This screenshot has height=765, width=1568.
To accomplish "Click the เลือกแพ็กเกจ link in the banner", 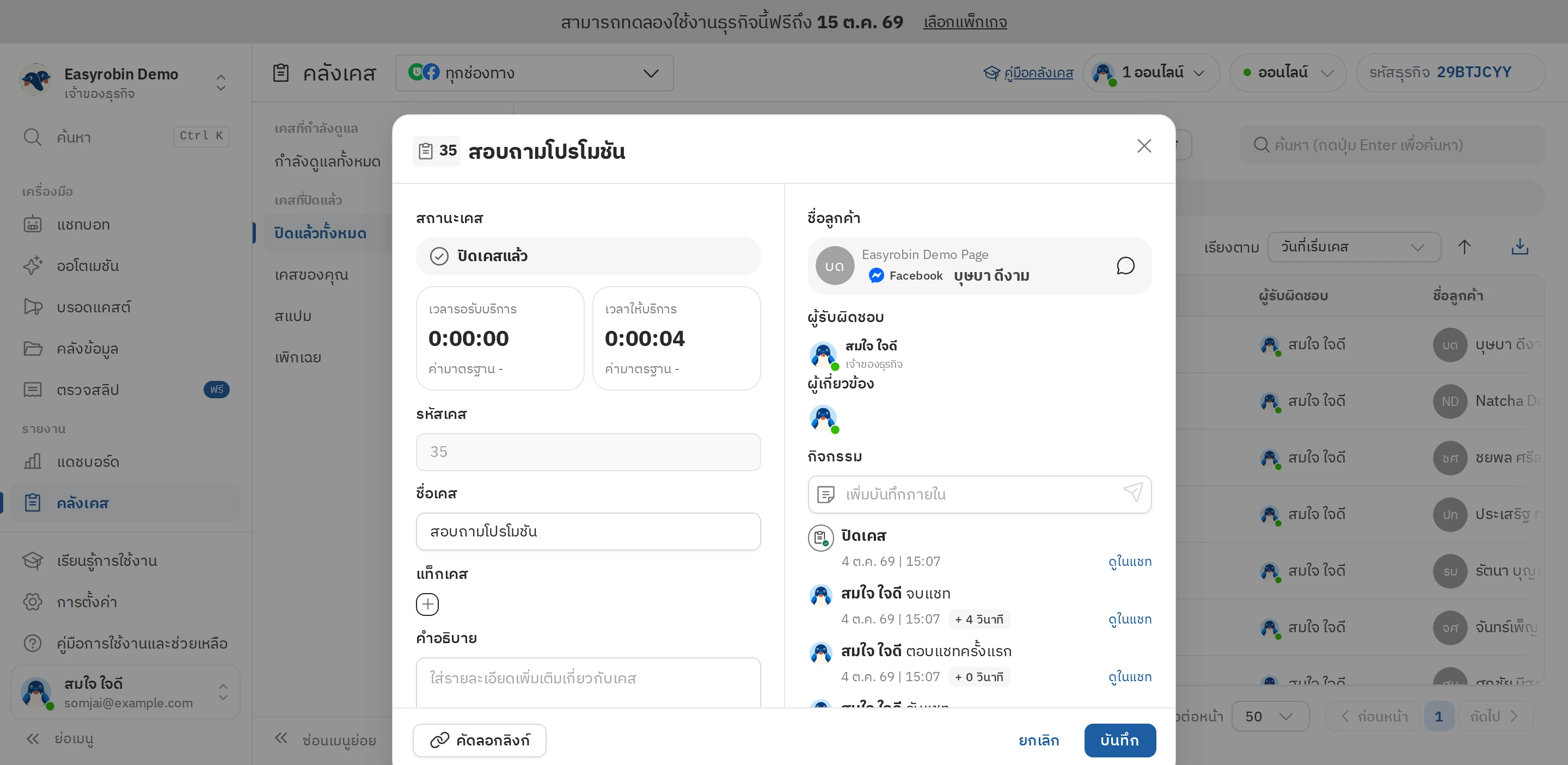I will (x=965, y=22).
